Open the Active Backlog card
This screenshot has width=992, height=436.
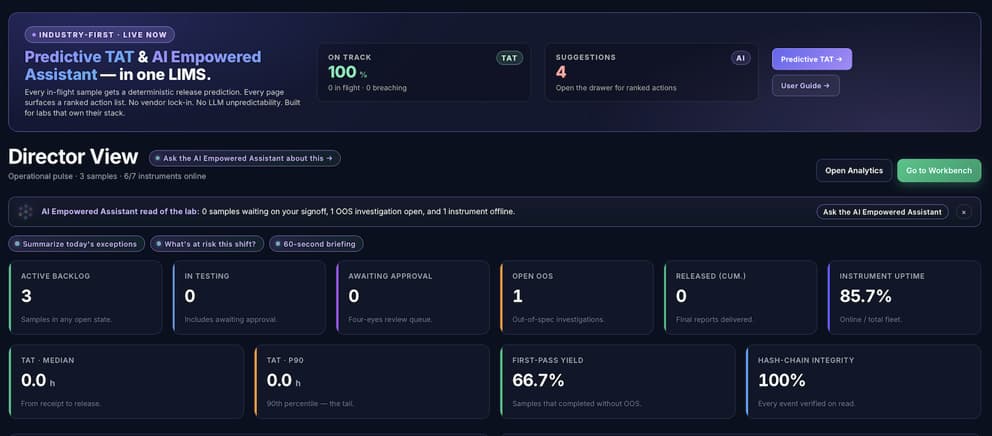click(85, 297)
